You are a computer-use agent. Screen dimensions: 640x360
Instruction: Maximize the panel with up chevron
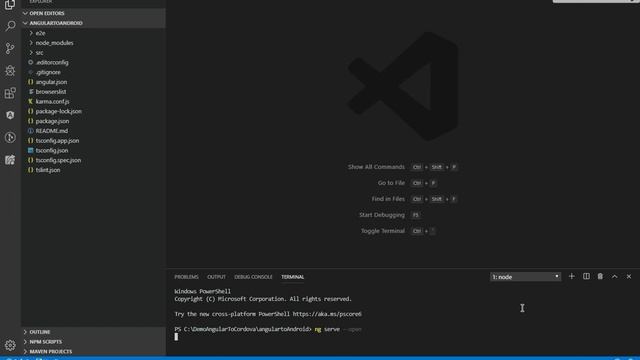pos(614,277)
